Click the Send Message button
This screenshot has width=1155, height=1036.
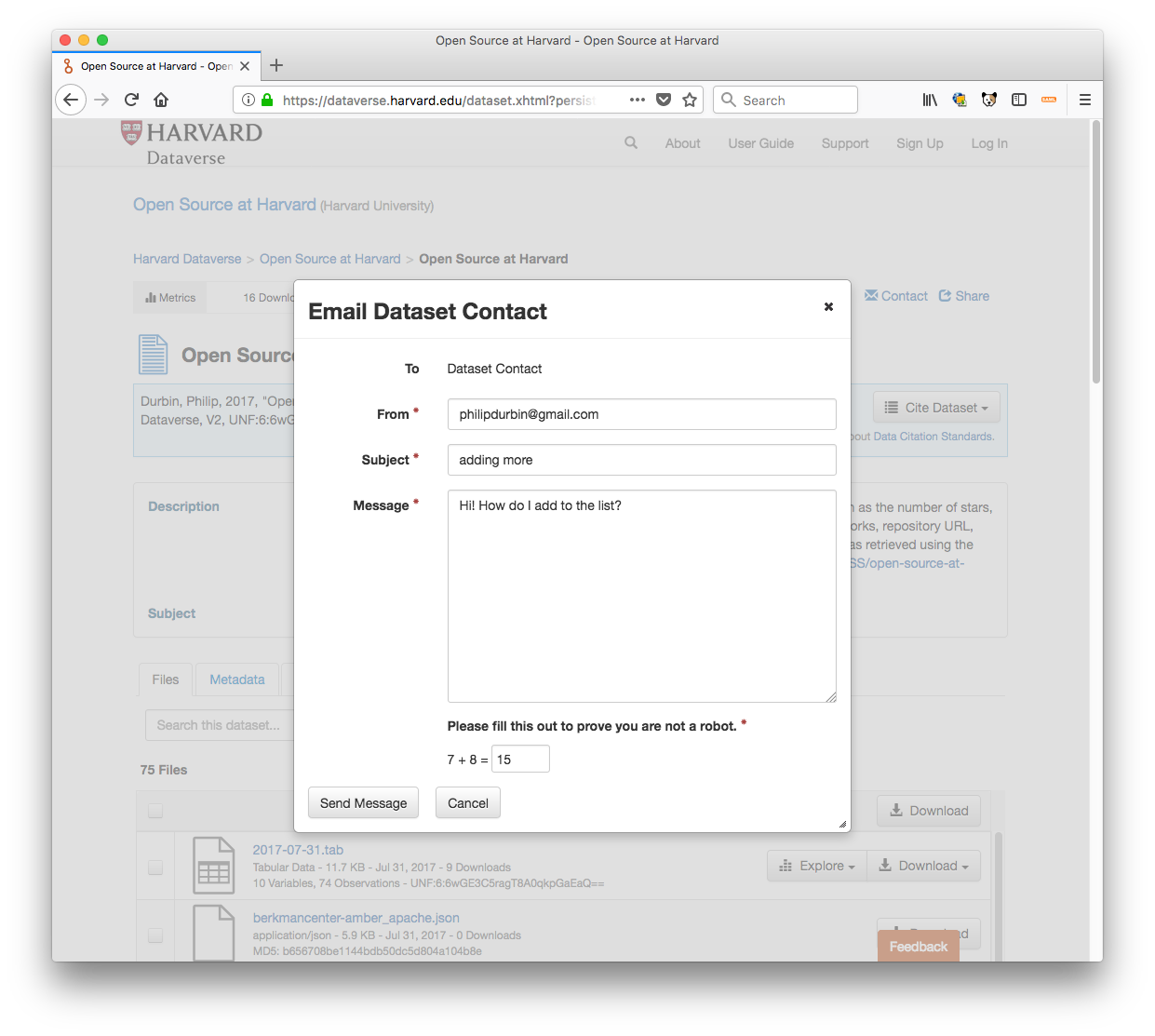pyautogui.click(x=364, y=803)
